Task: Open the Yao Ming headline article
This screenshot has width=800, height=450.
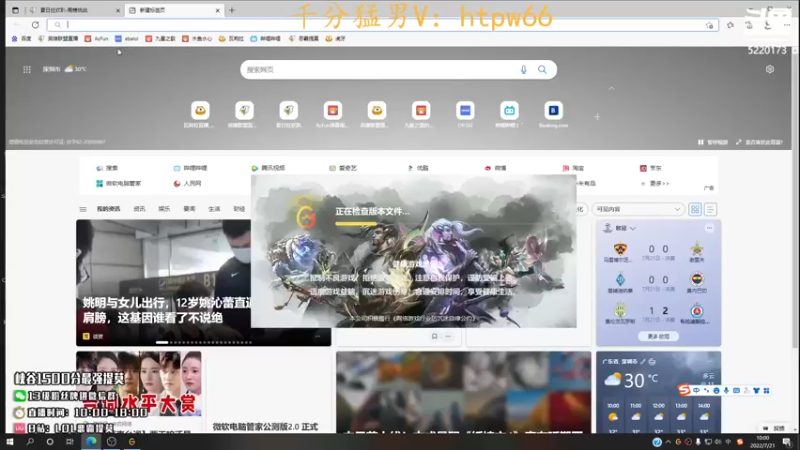Action: [x=167, y=310]
